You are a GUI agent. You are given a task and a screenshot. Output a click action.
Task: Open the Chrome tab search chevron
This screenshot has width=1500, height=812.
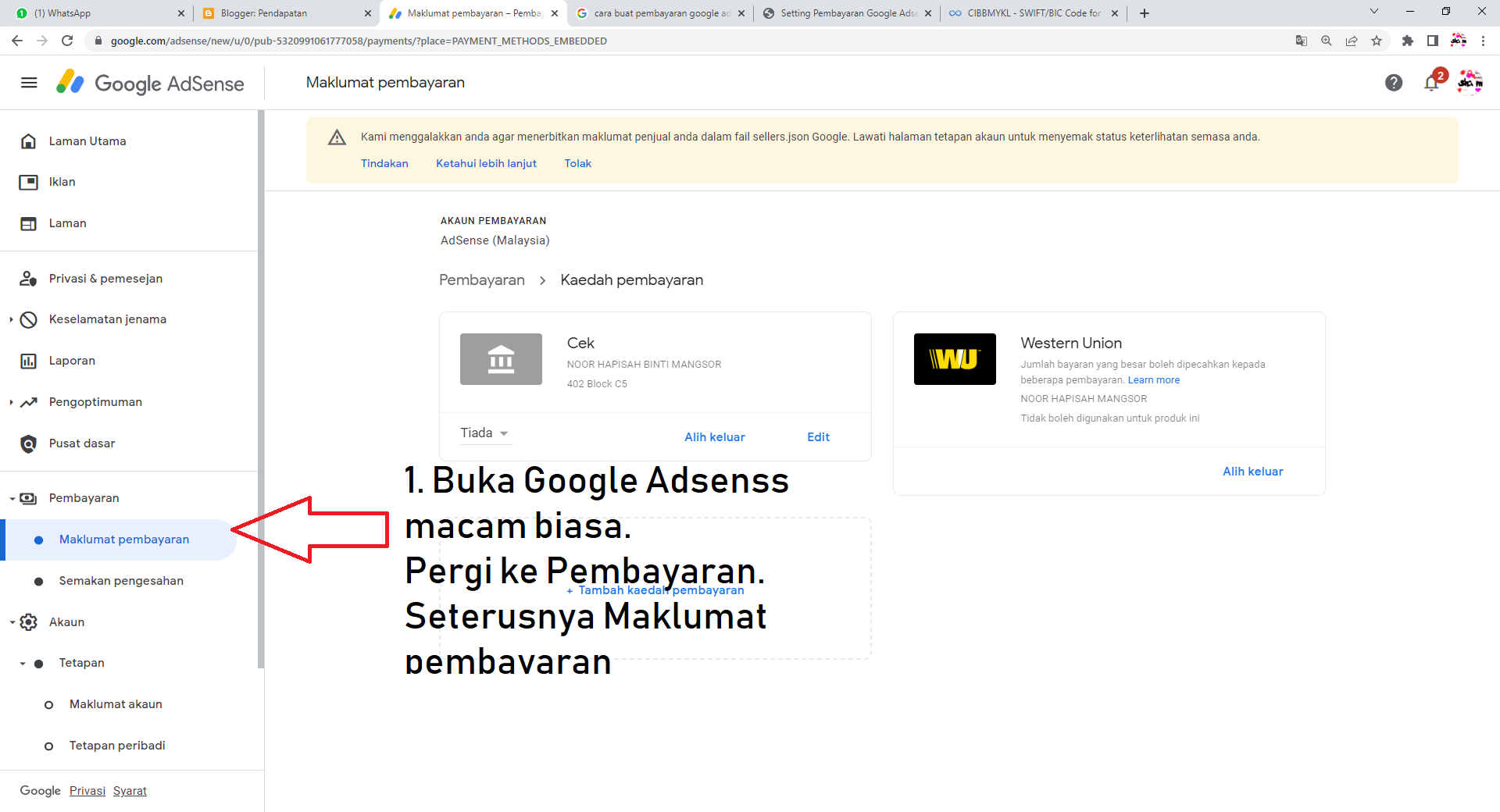pyautogui.click(x=1374, y=12)
